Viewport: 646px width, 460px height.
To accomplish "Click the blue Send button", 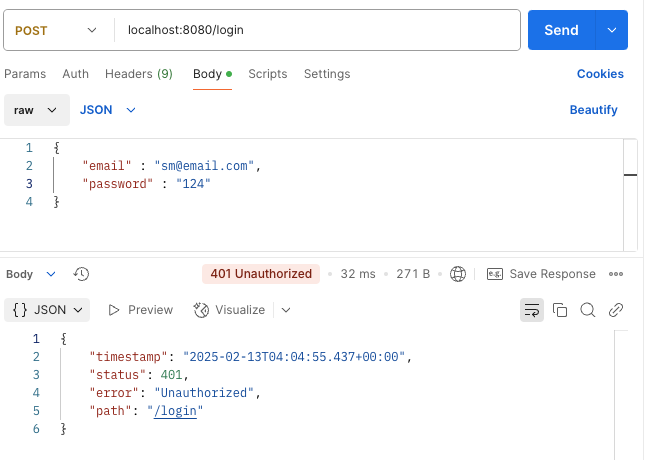I will [x=562, y=30].
